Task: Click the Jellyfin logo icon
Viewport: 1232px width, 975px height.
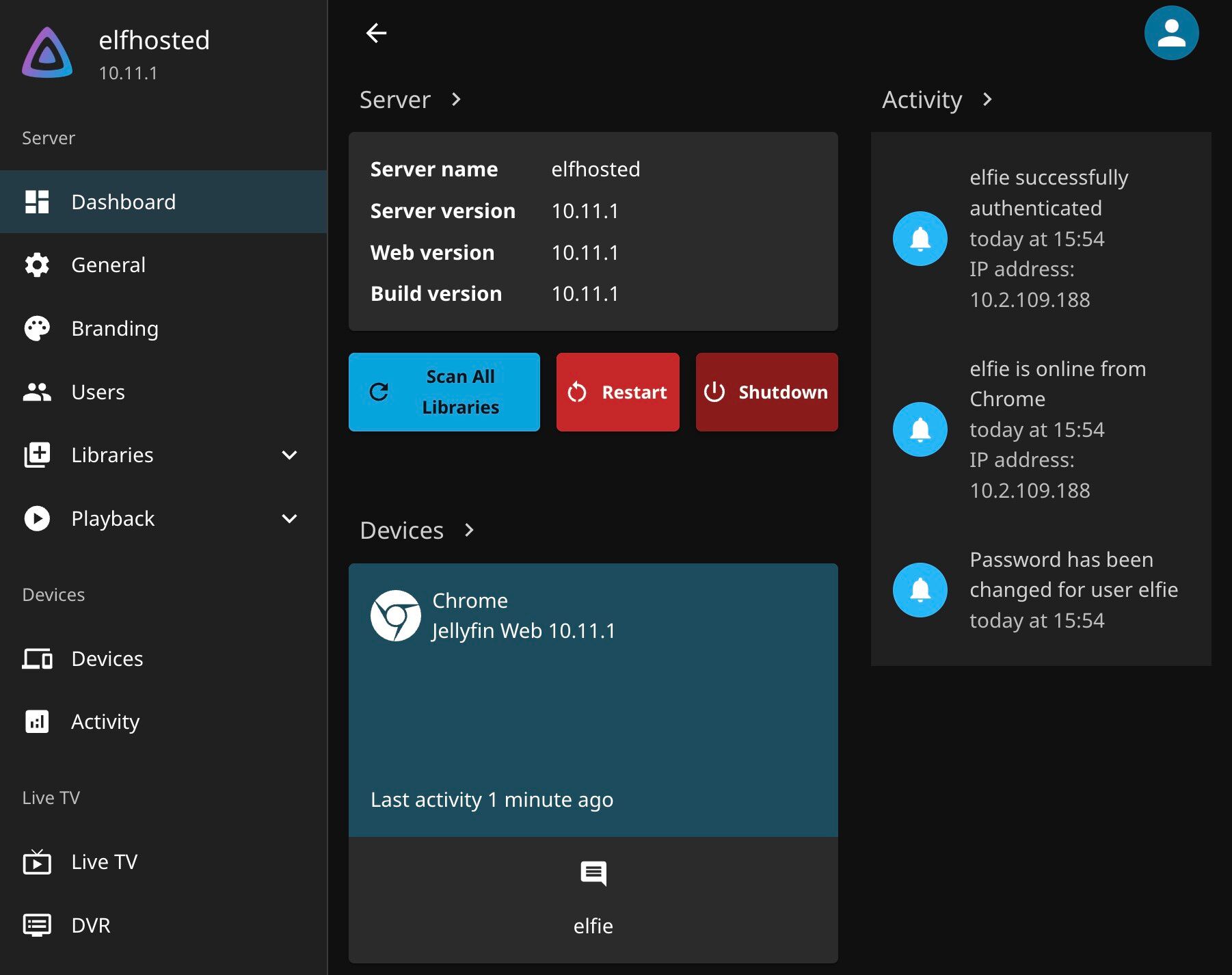Action: tap(47, 53)
